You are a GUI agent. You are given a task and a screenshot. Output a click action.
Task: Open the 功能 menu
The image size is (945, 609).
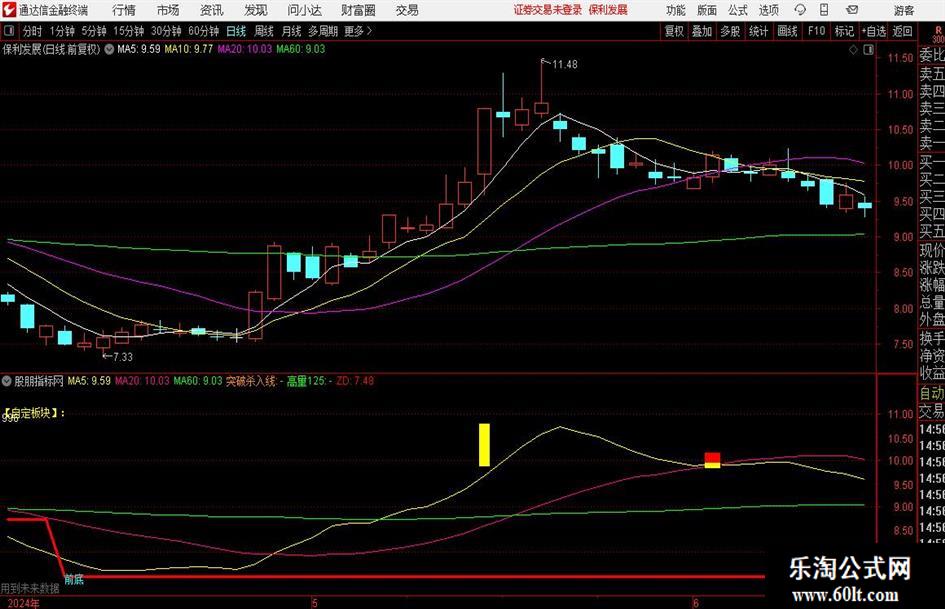pos(676,10)
